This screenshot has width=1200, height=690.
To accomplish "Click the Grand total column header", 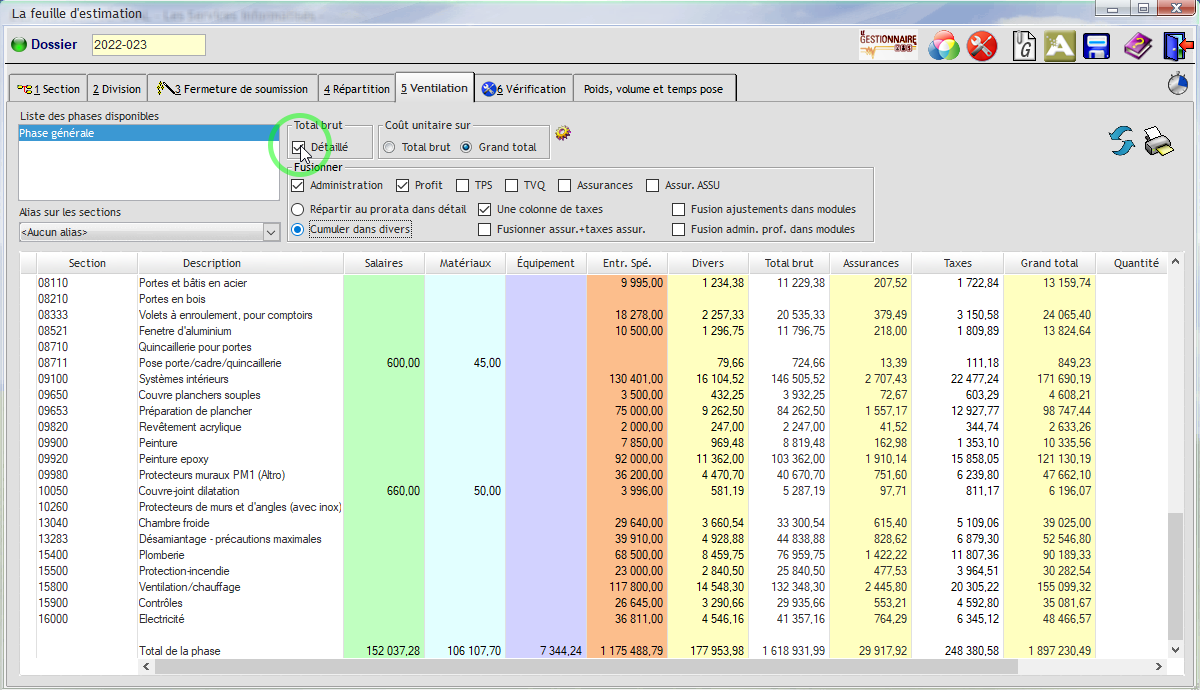I will (1049, 263).
